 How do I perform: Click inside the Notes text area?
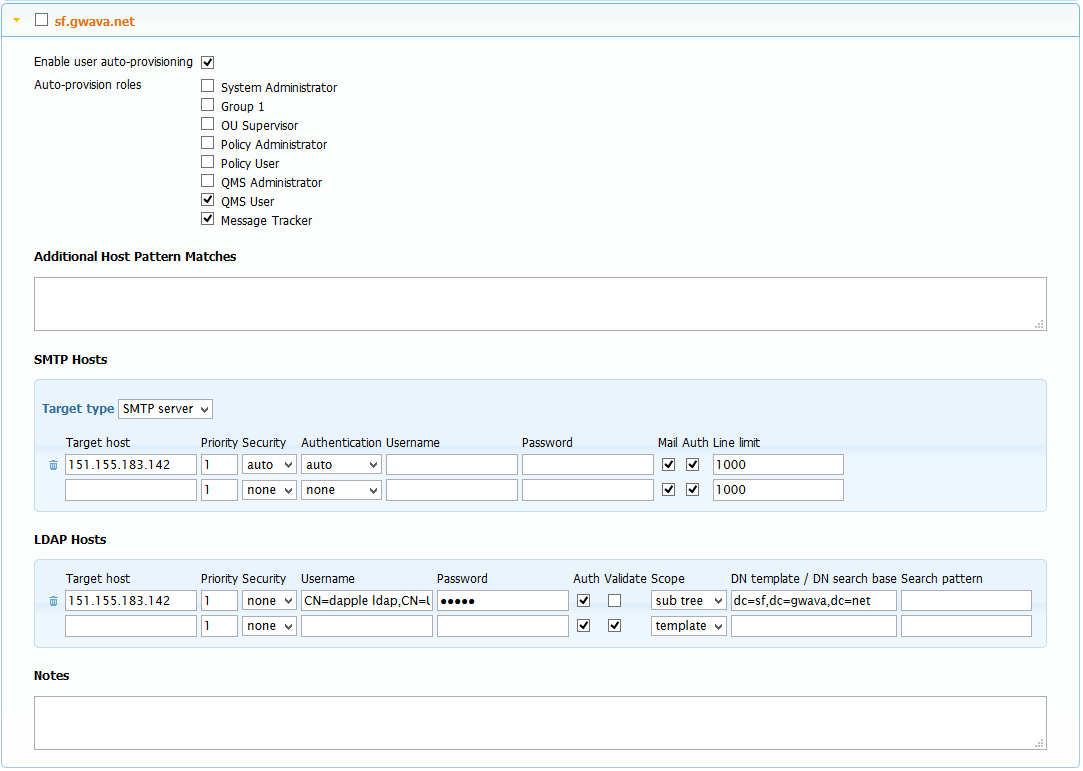click(540, 722)
